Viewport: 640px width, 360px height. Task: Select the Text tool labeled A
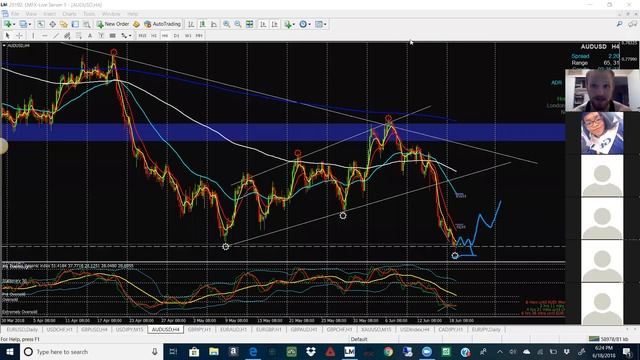tap(90, 36)
